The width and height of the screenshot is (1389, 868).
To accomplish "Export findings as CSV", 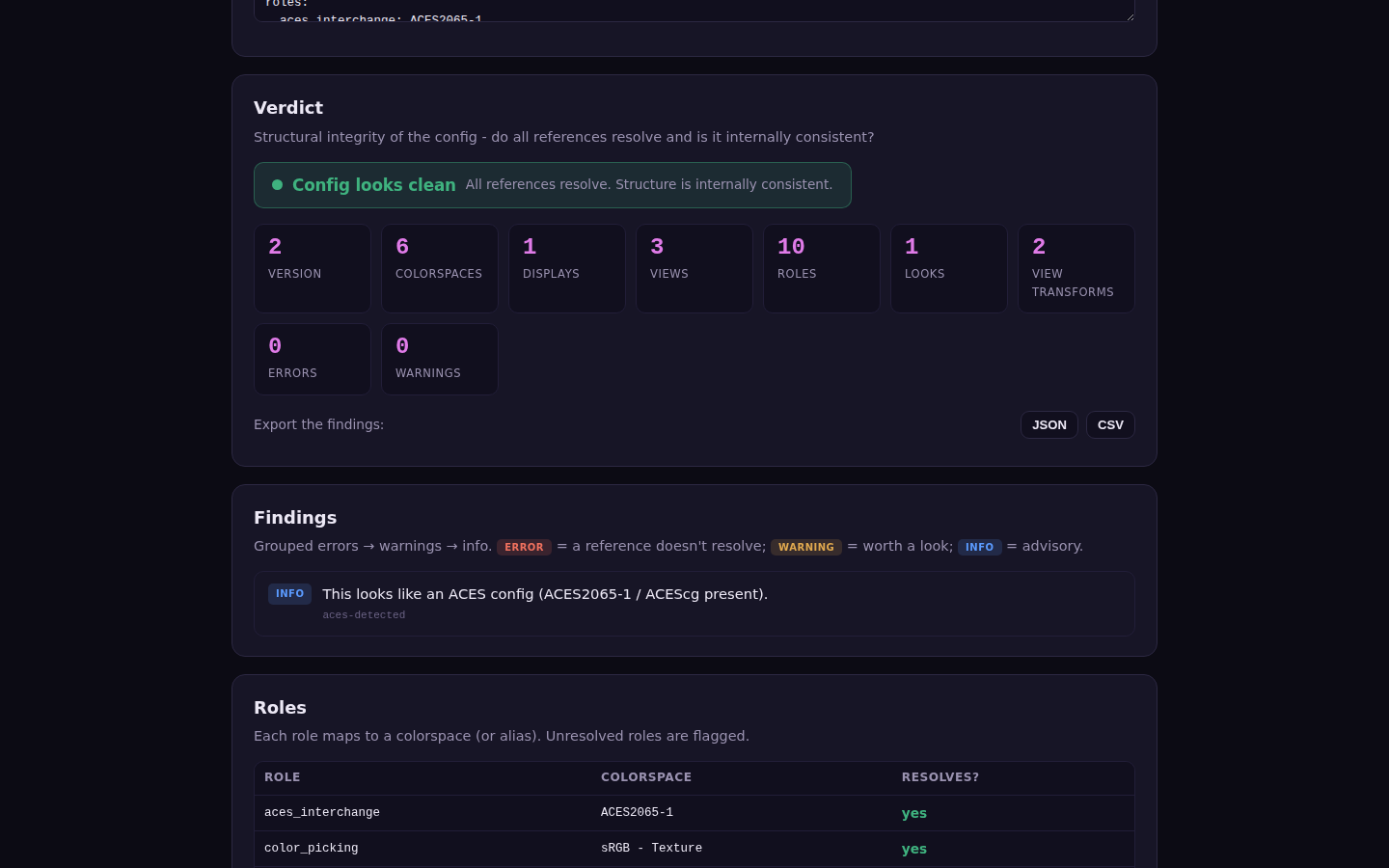I will (x=1110, y=425).
